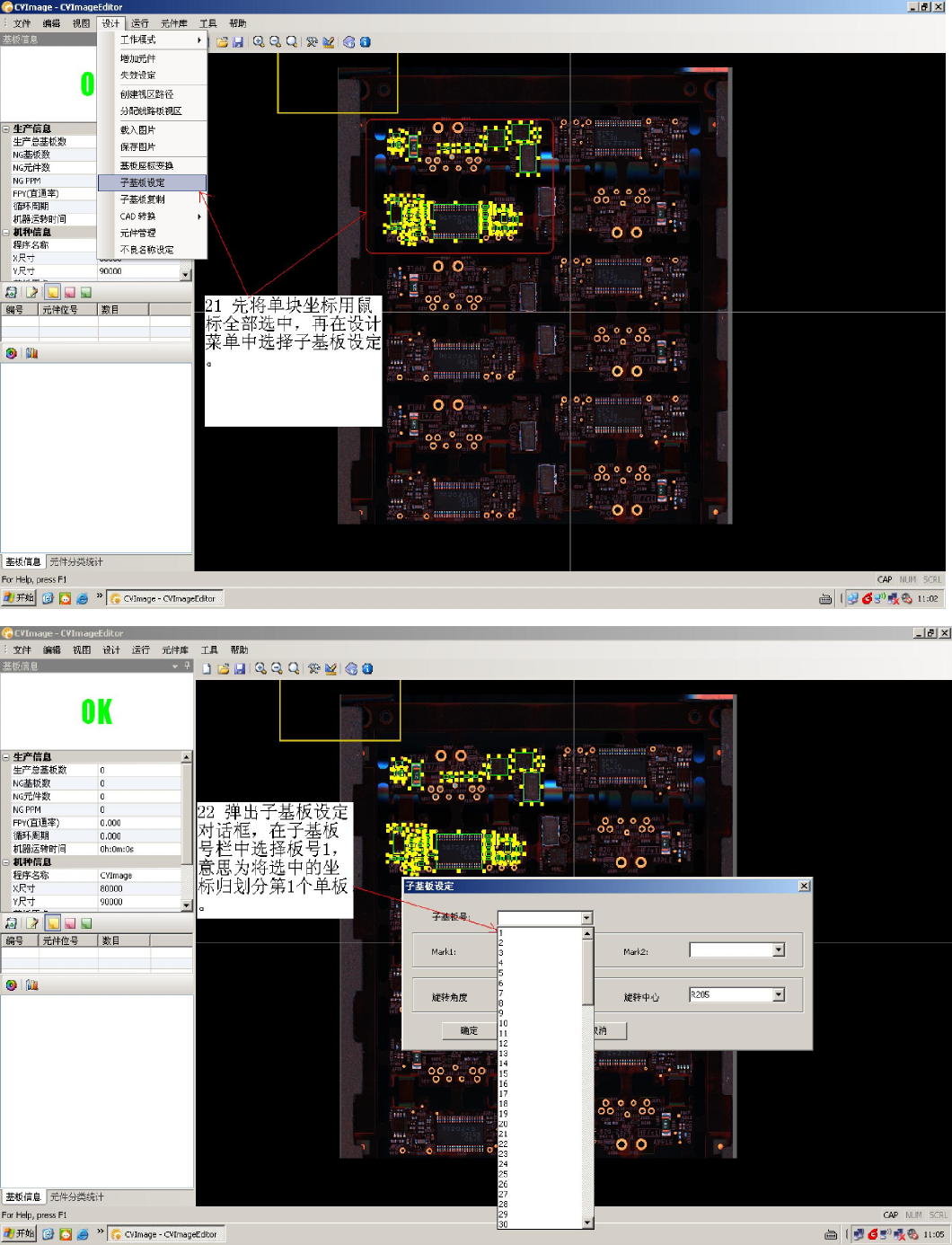Click pink note icon in OK window's panel toolbar
The image size is (952, 1245).
[70, 923]
